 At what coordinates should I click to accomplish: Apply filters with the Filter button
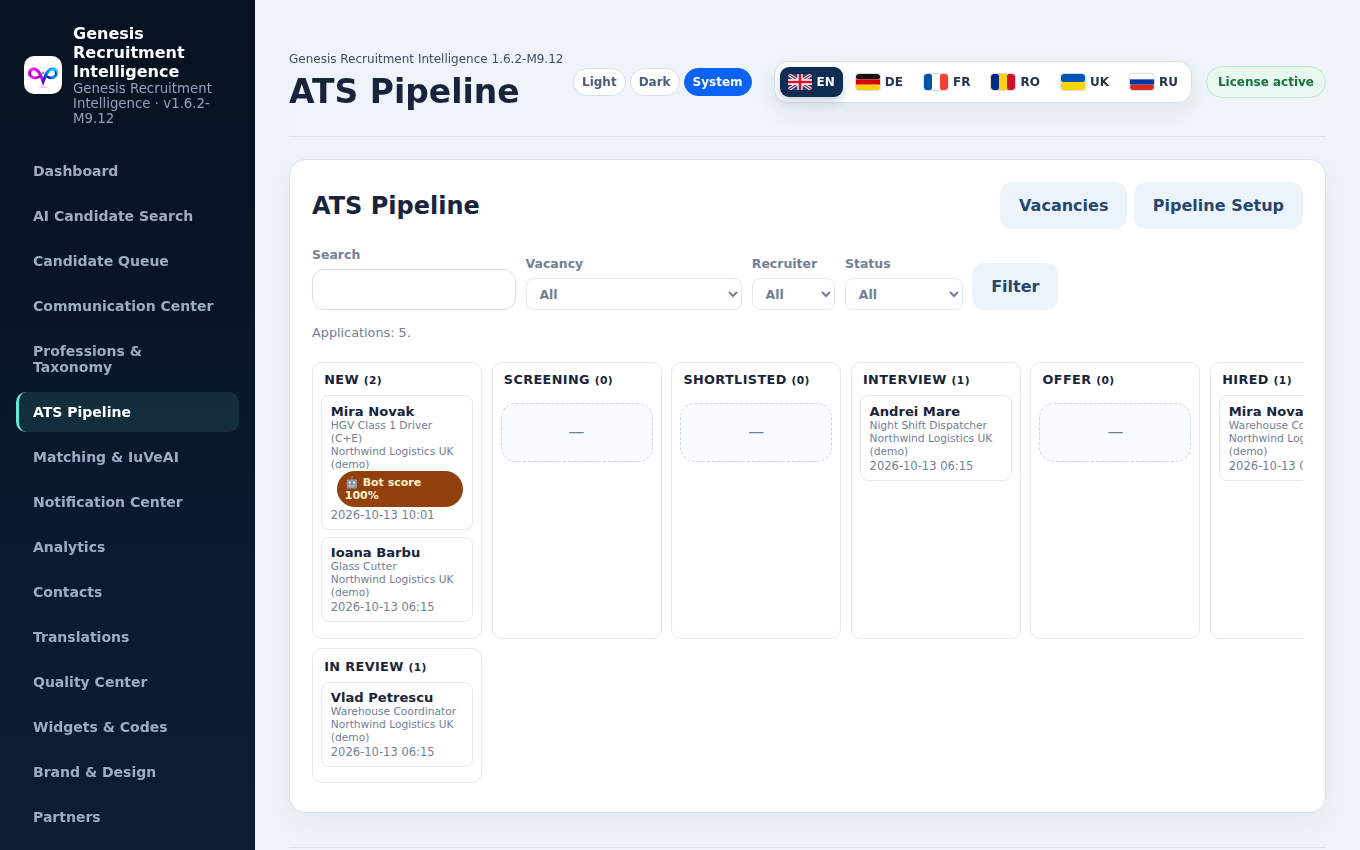[x=1015, y=286]
